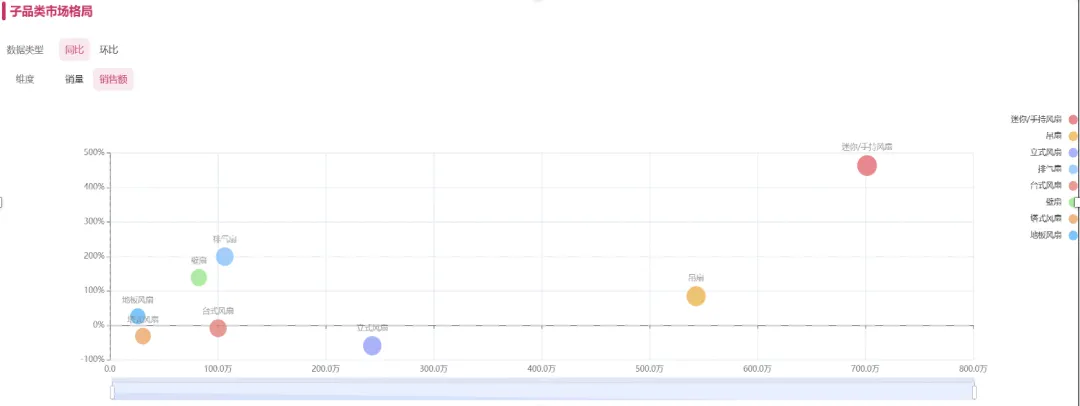The image size is (1080, 406).
Task: Click the 塔式风扇 legend color dot
Action: 1073,219
